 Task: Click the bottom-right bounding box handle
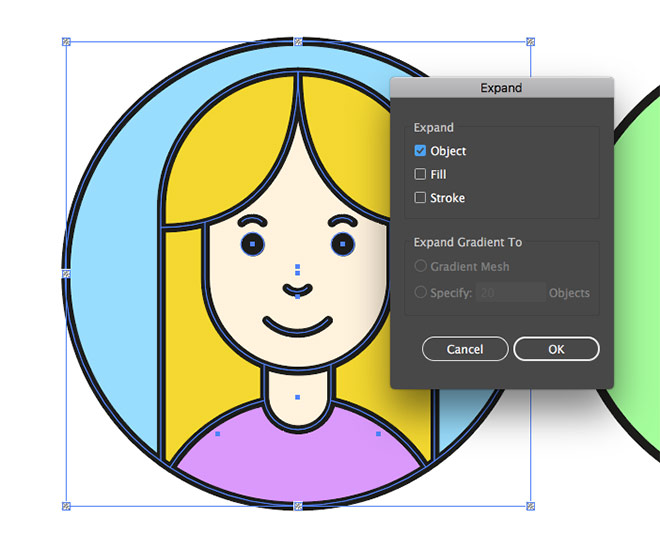click(x=530, y=506)
